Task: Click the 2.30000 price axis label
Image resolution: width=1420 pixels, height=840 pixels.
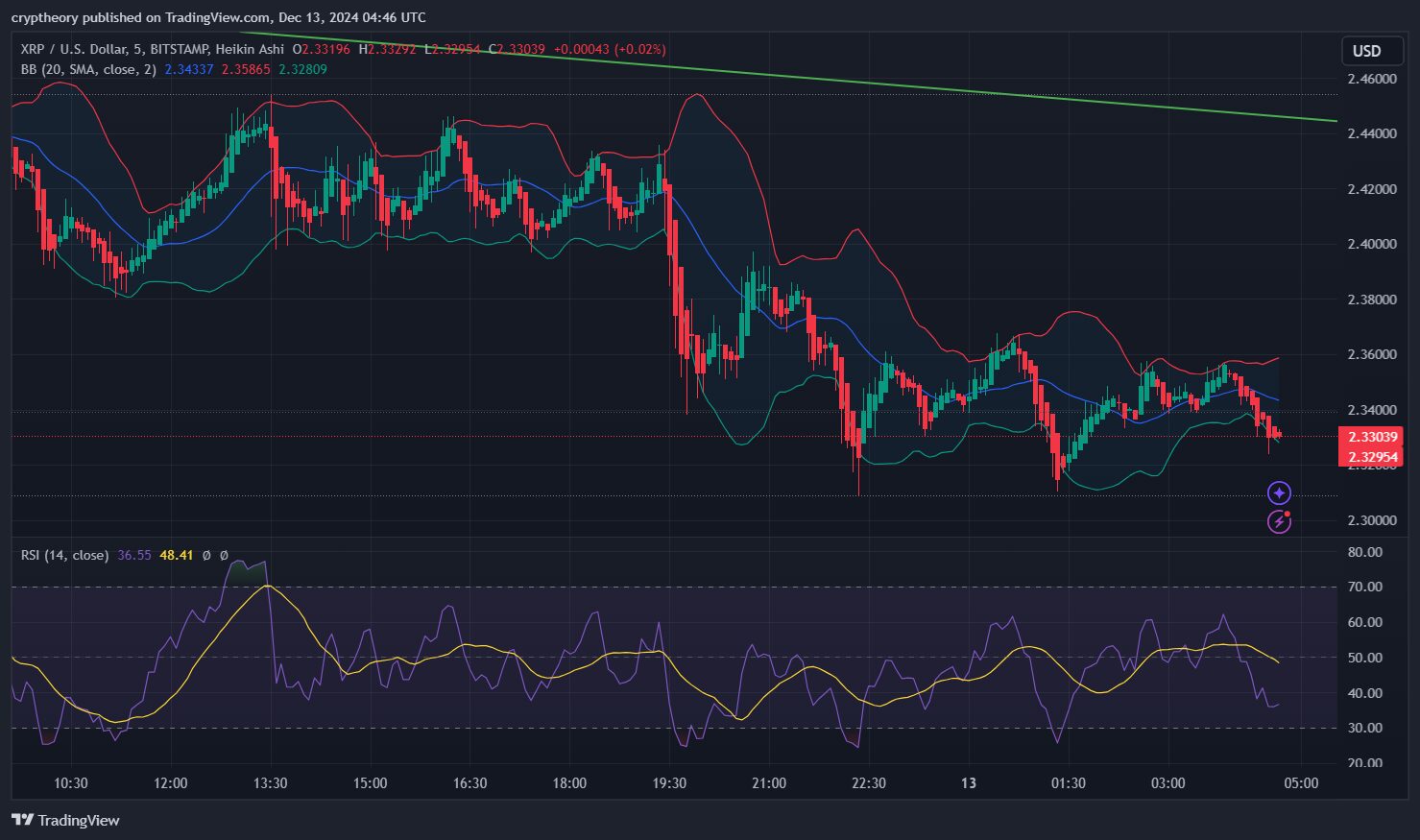Action: (1372, 520)
